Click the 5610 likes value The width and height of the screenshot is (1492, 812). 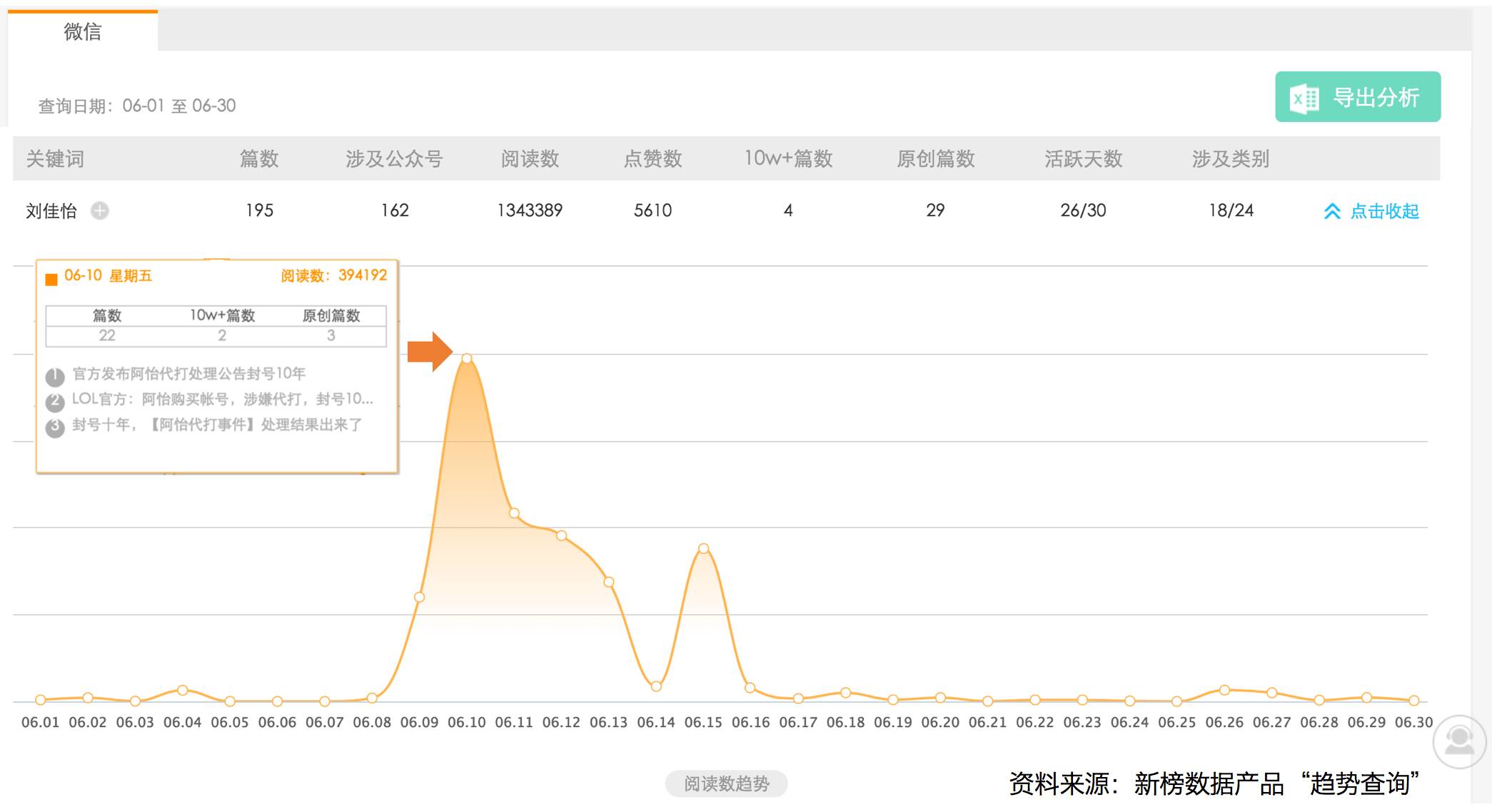[652, 210]
